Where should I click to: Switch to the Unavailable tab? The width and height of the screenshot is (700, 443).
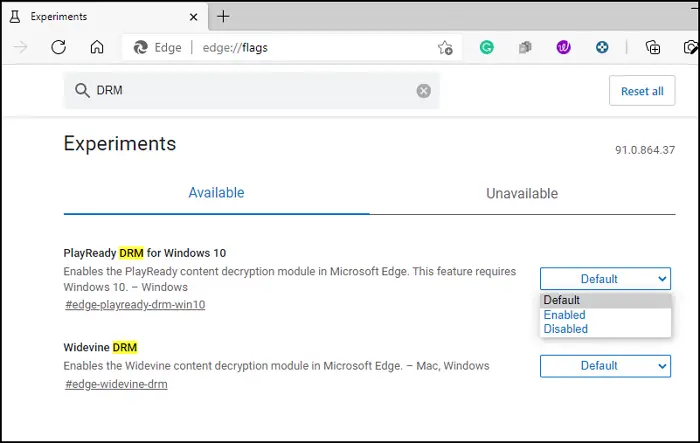click(522, 193)
